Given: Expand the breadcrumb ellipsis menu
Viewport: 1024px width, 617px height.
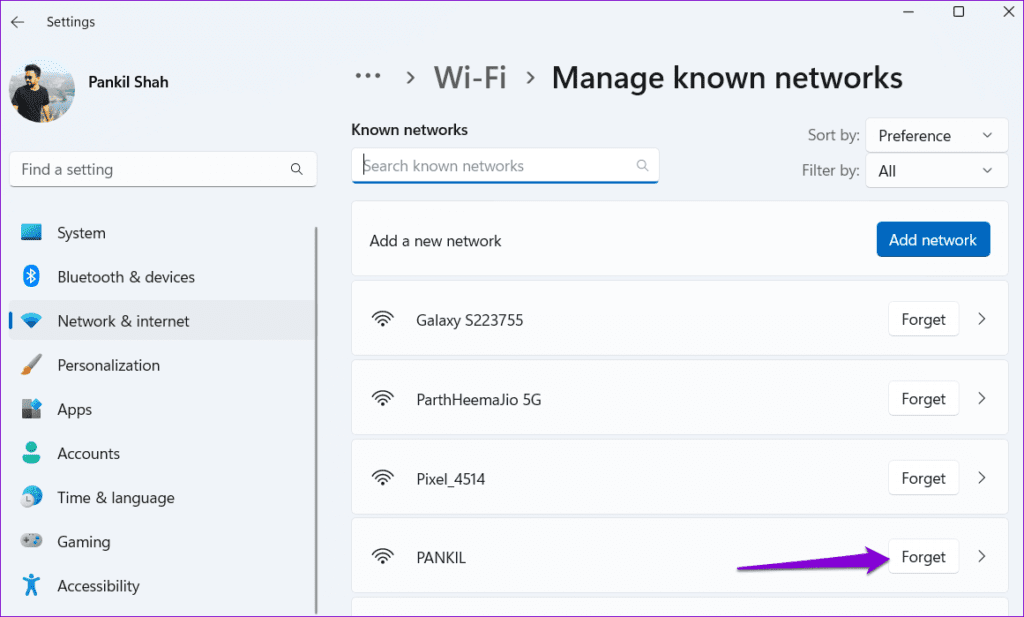Looking at the screenshot, I should pos(368,76).
